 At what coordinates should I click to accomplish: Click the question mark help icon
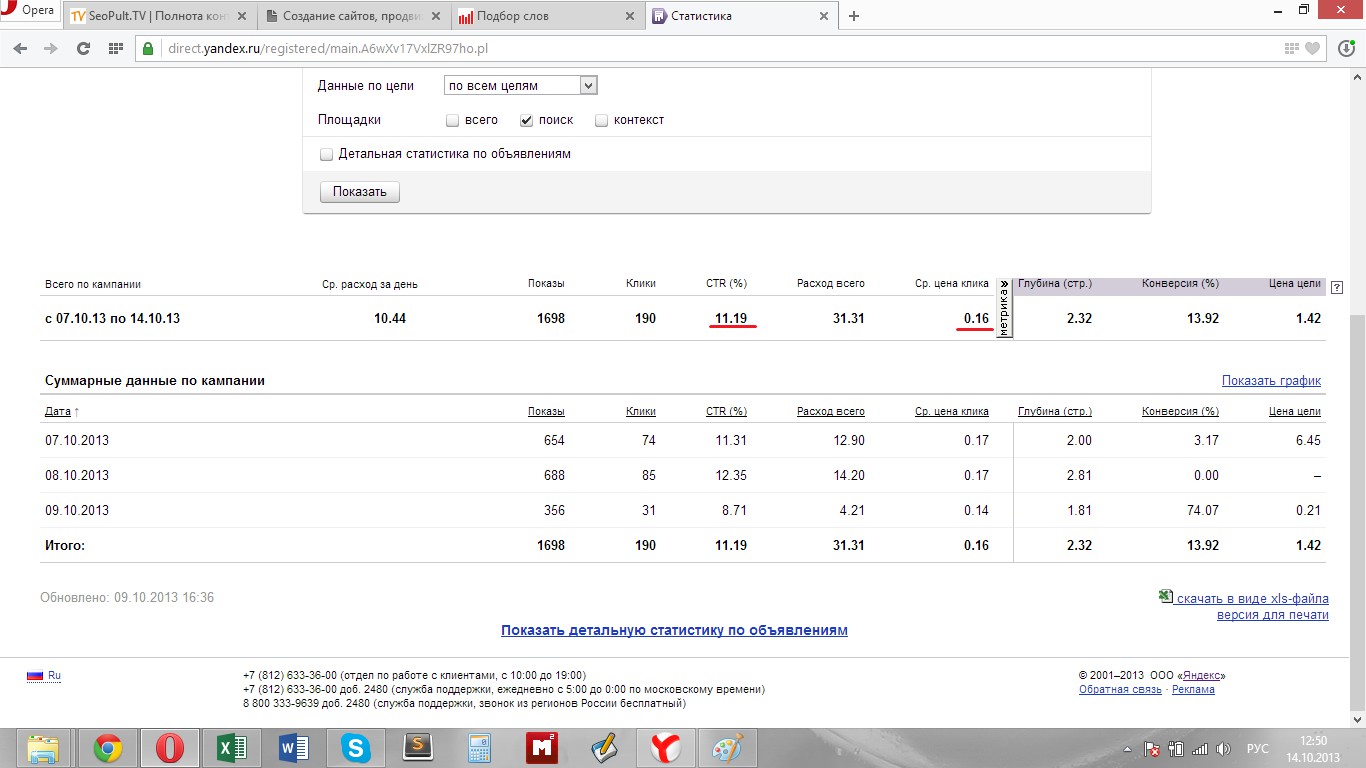(1337, 286)
